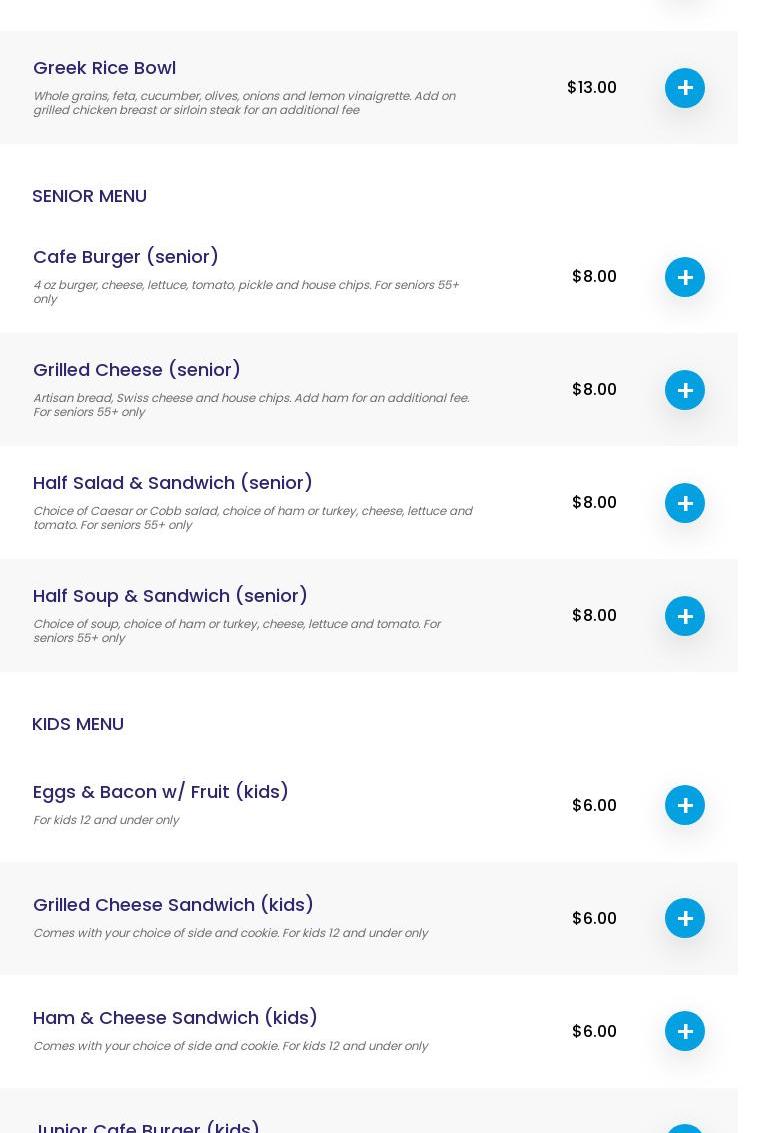Select Ham & Cheese Sandwich (kids) name

click(x=175, y=1018)
